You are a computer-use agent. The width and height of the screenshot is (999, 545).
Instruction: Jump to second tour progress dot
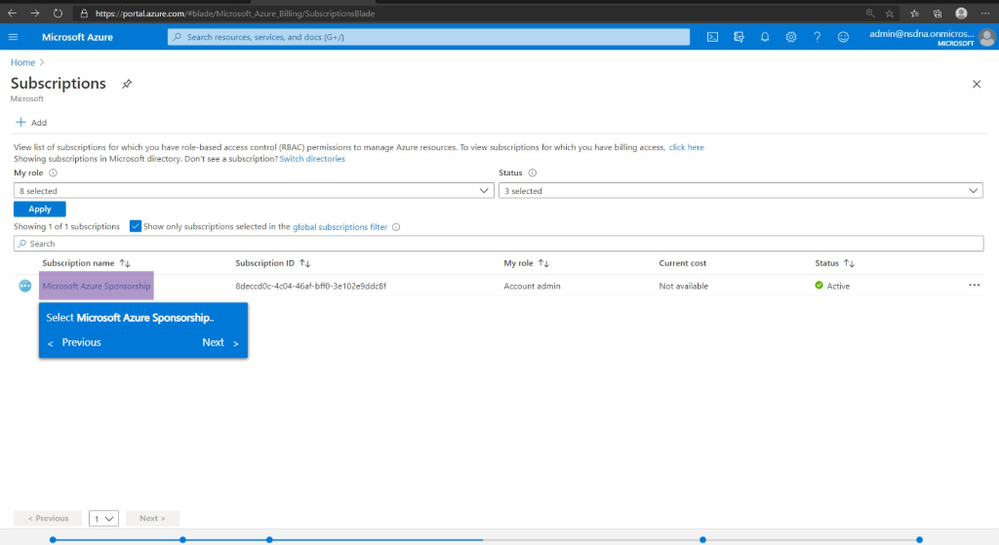click(183, 540)
